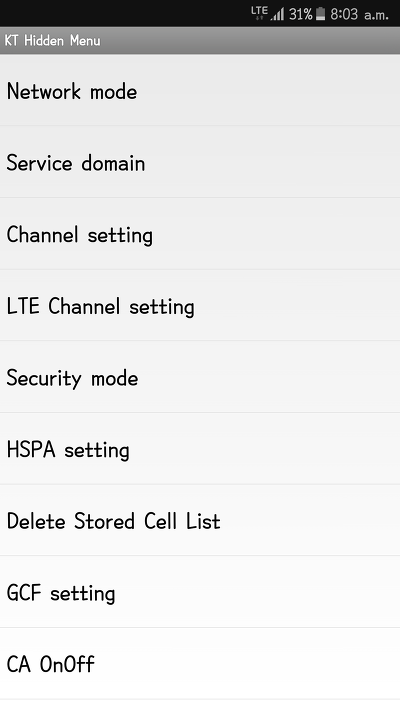Select Channel setting from the list
The height and width of the screenshot is (711, 400).
click(200, 234)
